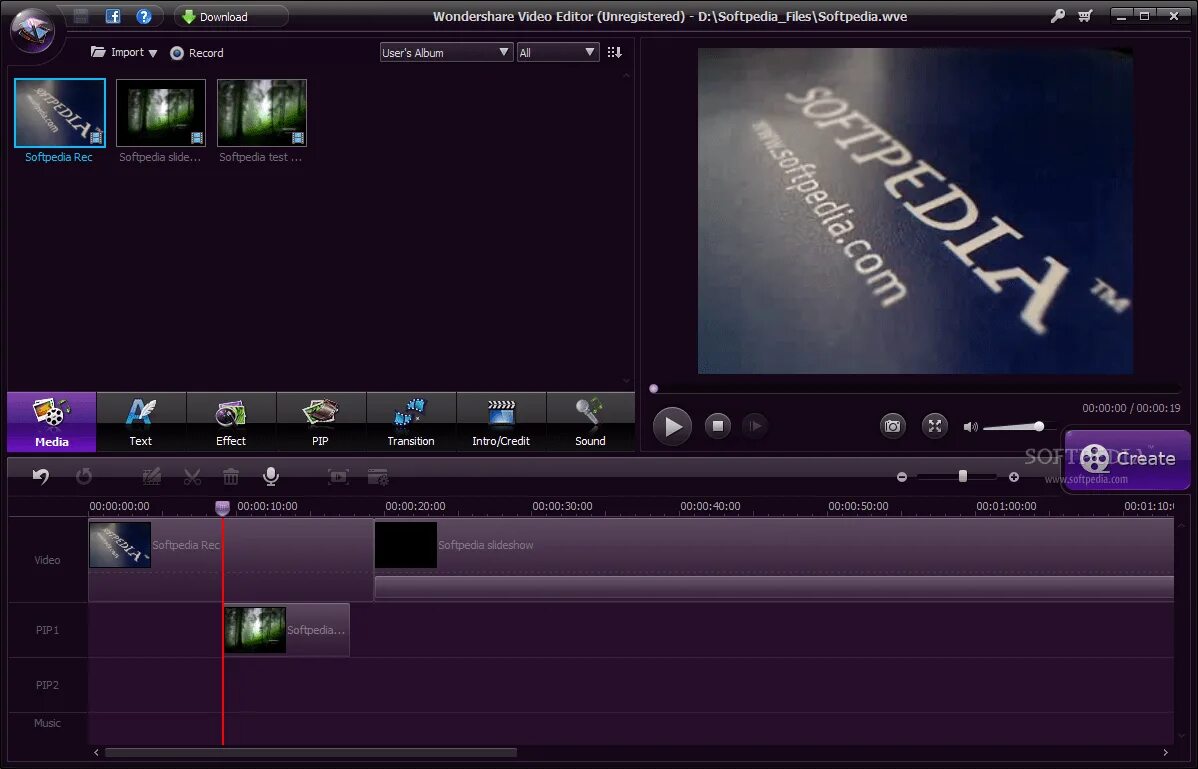Click the edit clip icon

(151, 477)
